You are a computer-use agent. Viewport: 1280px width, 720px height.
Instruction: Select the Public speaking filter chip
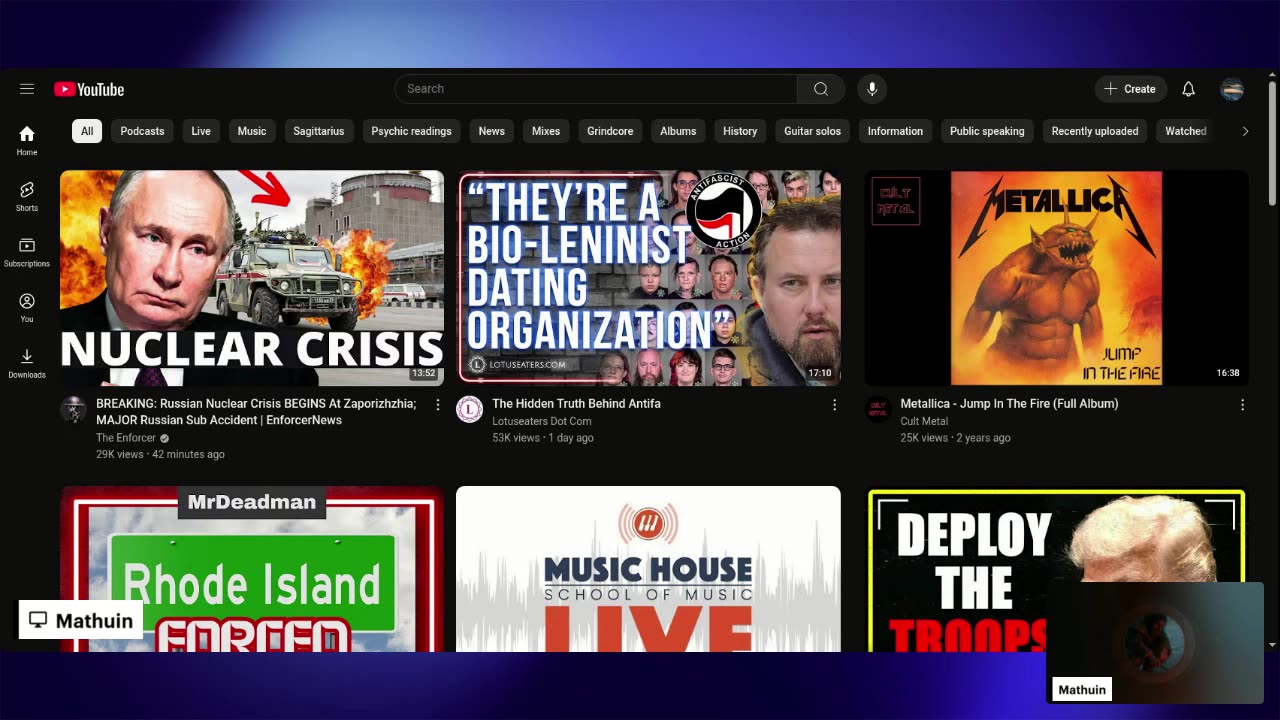point(987,131)
